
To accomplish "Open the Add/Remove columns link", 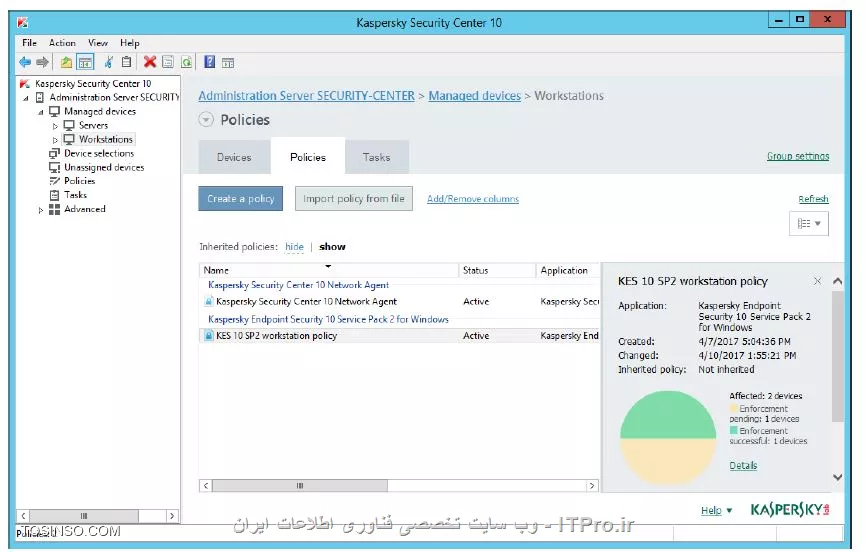I will [473, 198].
